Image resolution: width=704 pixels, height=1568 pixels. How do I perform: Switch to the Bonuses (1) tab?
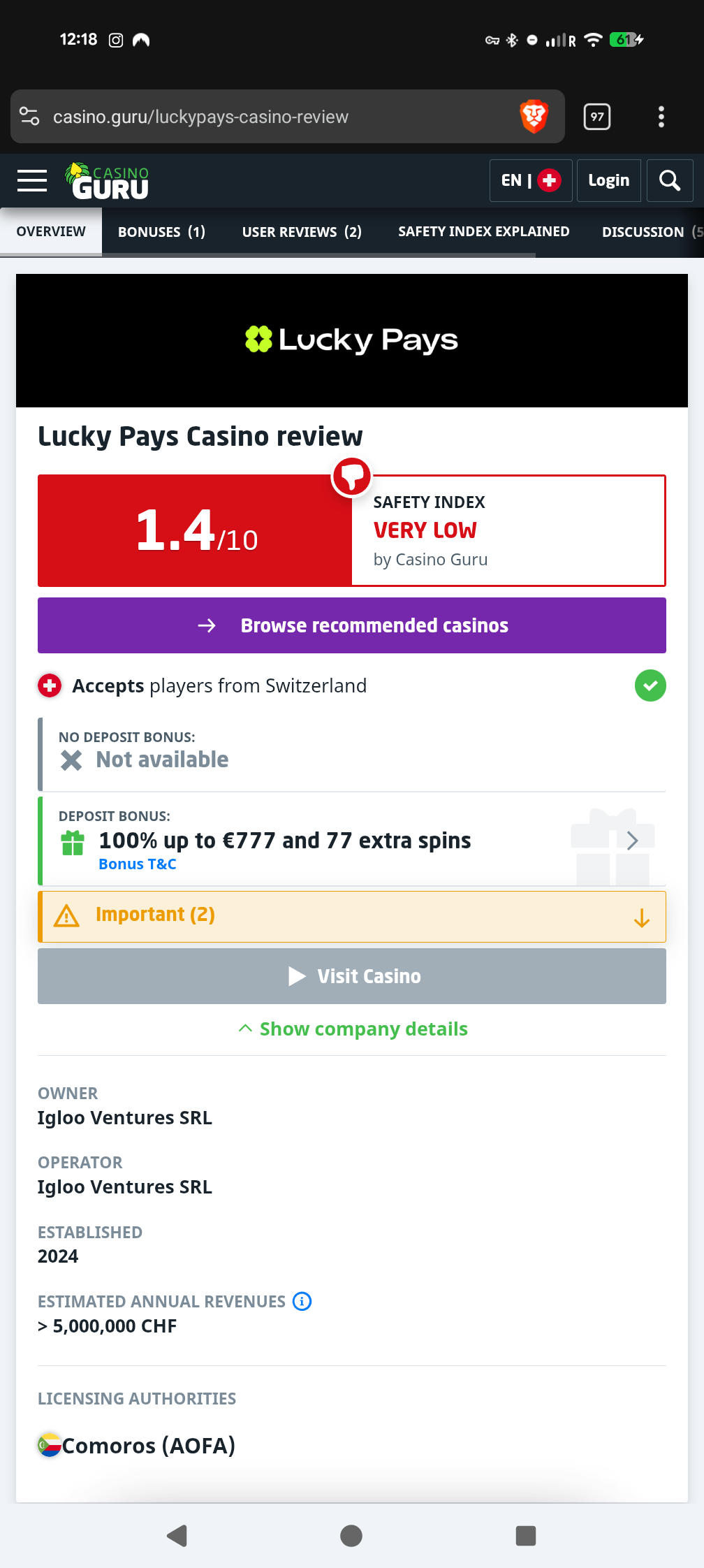pos(161,232)
